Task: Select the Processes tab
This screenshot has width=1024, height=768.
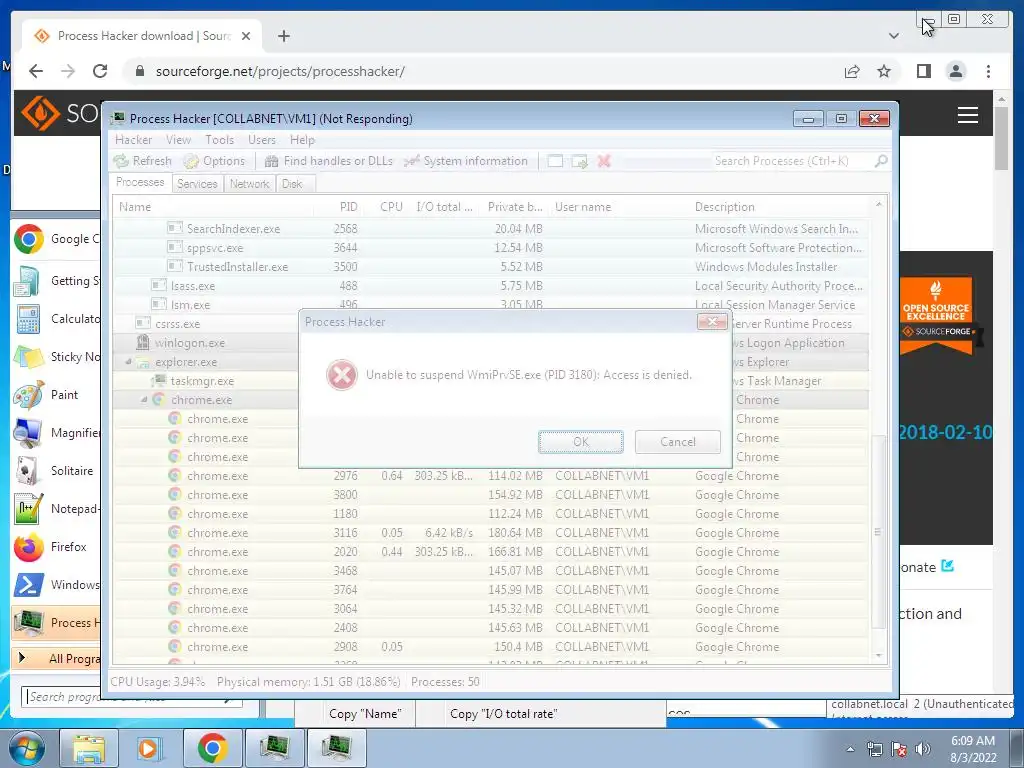Action: (x=140, y=182)
